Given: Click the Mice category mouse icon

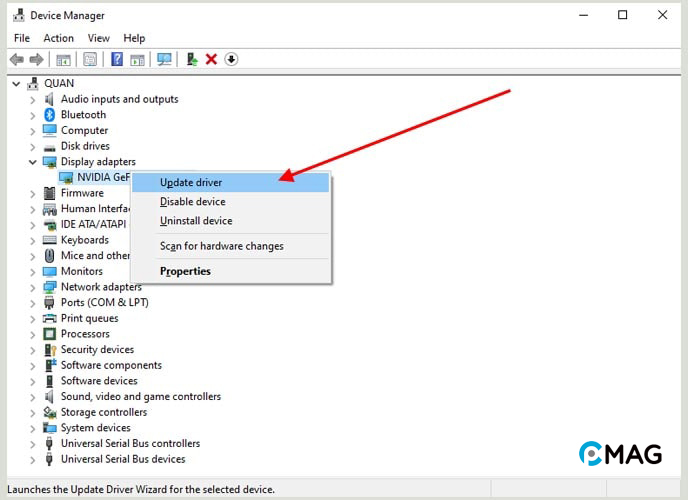Looking at the screenshot, I should click(50, 256).
